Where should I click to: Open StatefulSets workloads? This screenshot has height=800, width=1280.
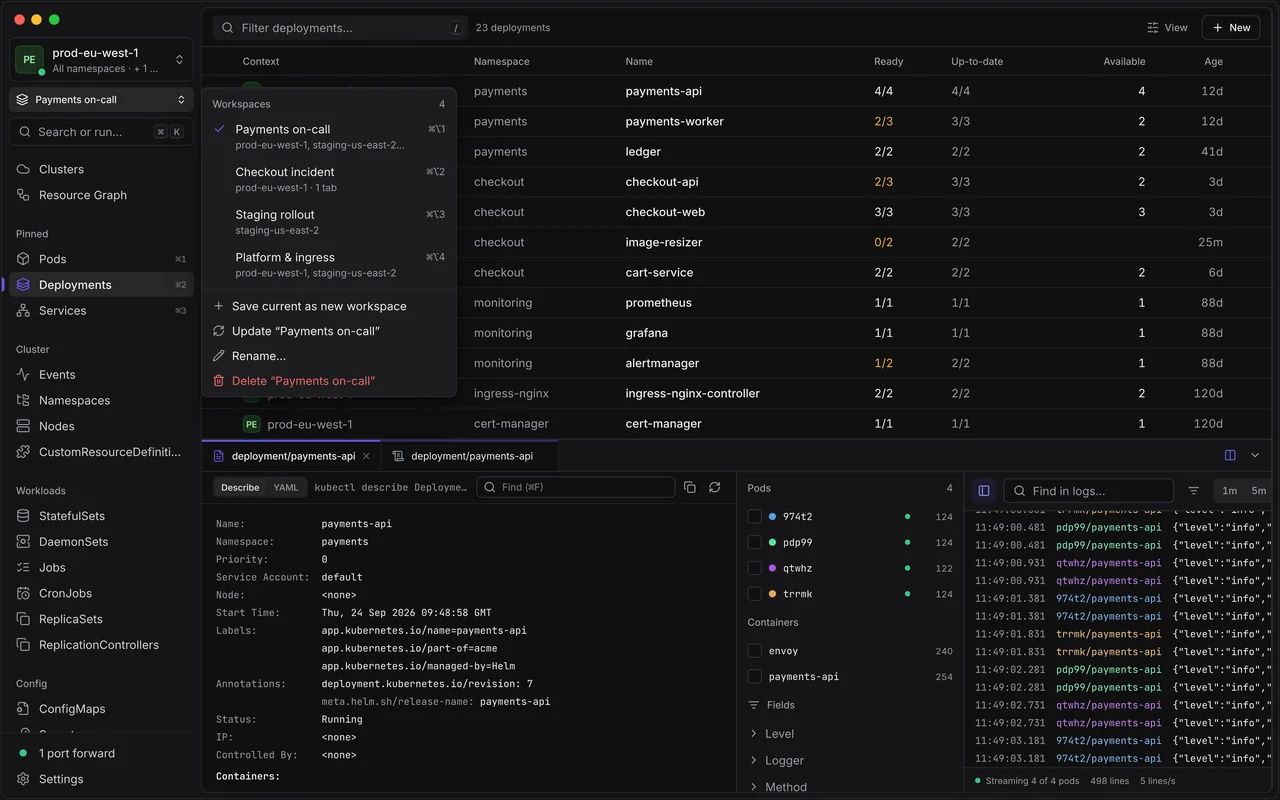click(x=101, y=516)
